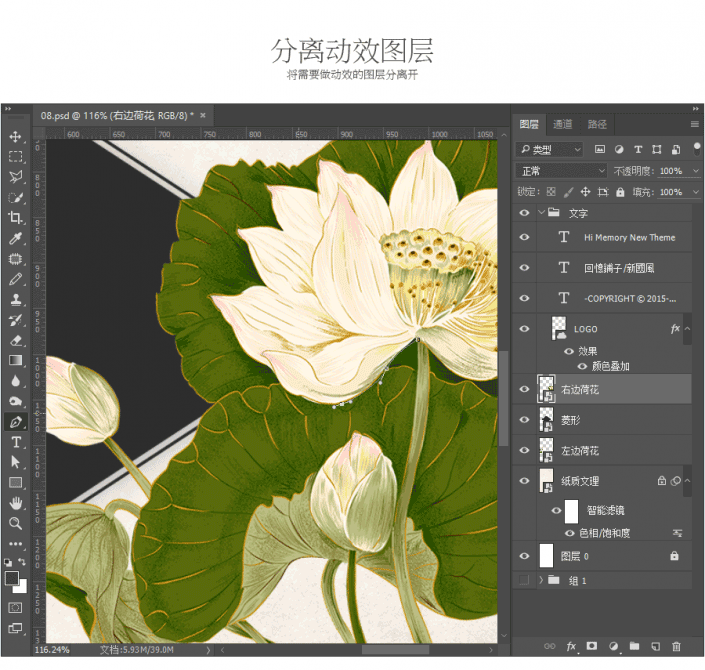The width and height of the screenshot is (705, 670).
Task: Select the Rectangle shape tool
Action: coord(15,482)
